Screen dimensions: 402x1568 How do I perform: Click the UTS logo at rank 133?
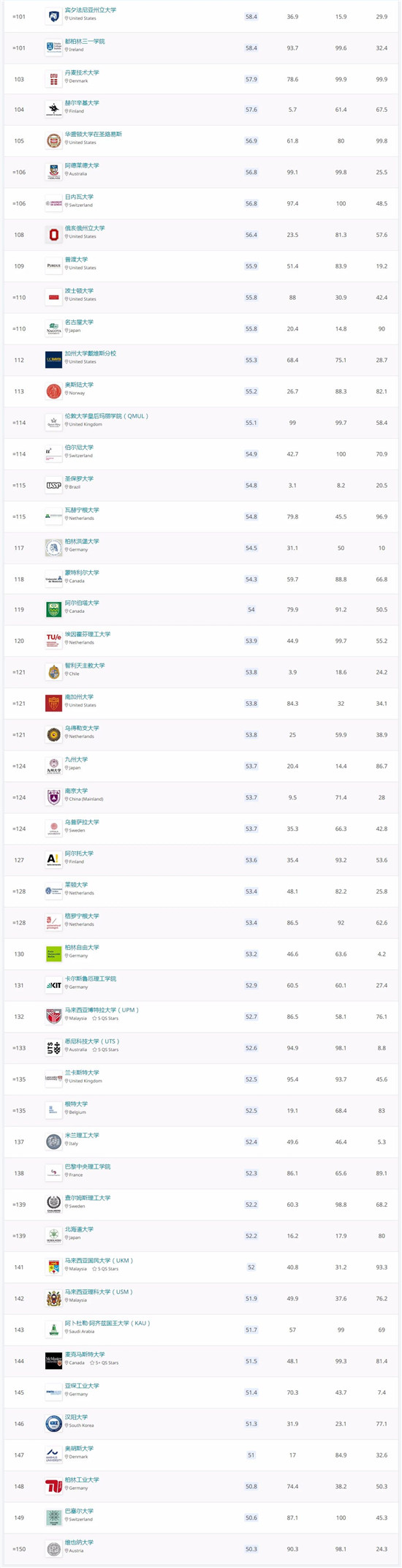(53, 1048)
